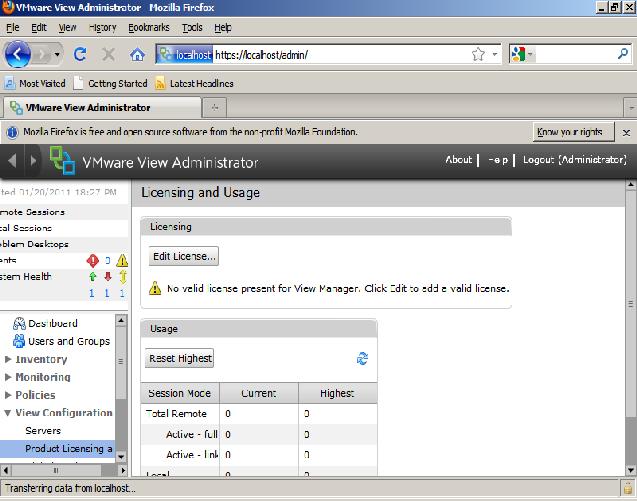Screen dimensions: 637x501
Task: Click the Highest column header
Action: click(x=338, y=393)
